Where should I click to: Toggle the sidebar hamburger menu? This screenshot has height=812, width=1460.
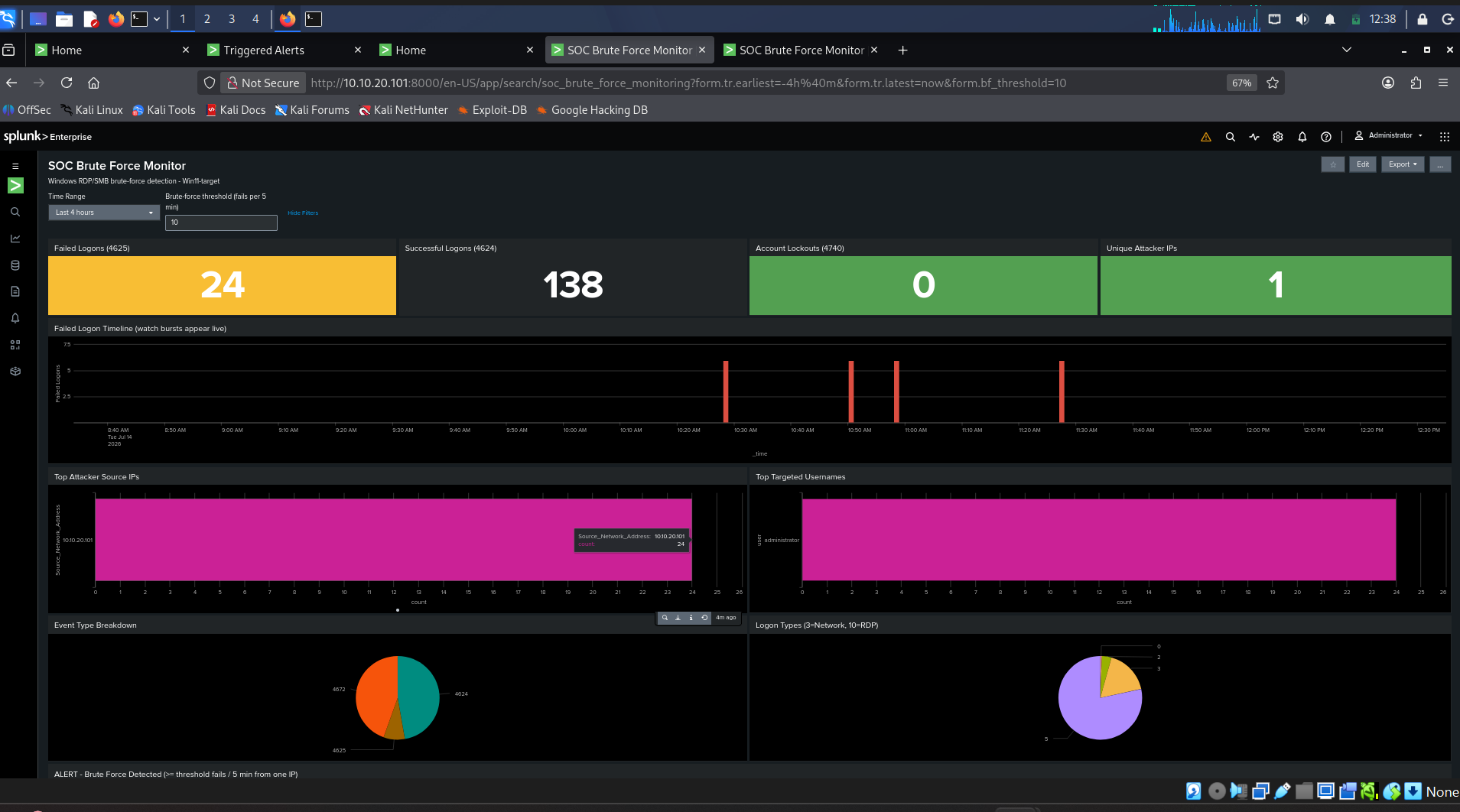(x=15, y=166)
